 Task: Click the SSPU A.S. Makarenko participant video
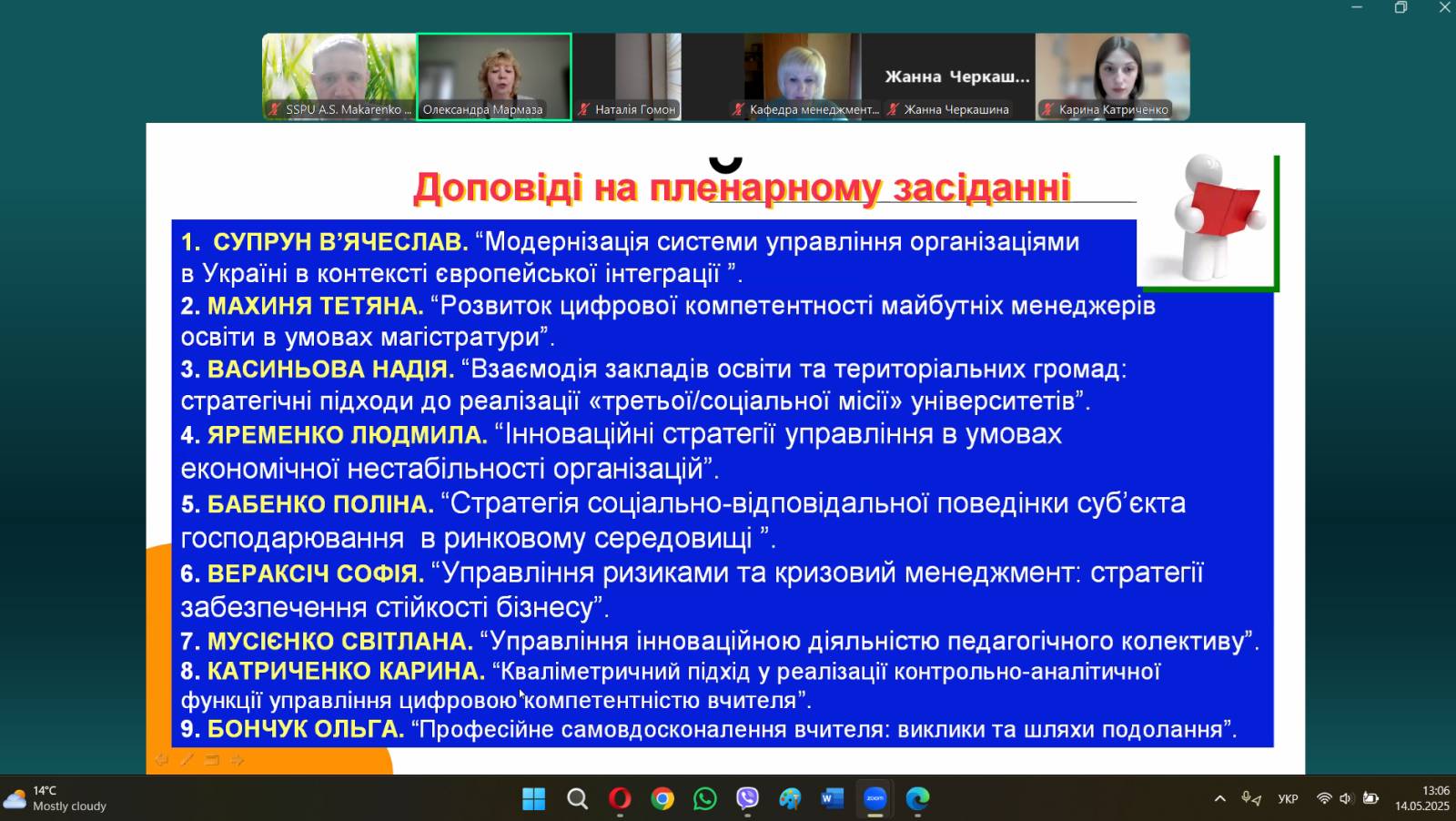pyautogui.click(x=339, y=76)
